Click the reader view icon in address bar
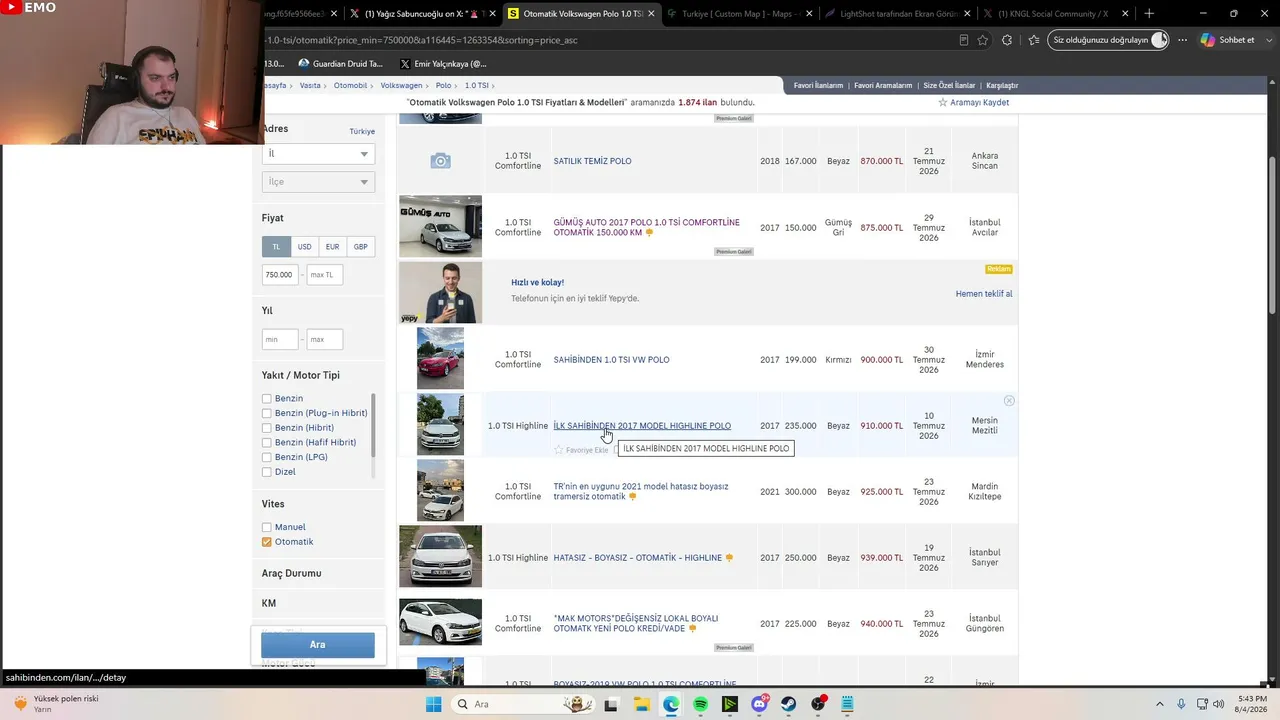Image resolution: width=1280 pixels, height=720 pixels. (963, 40)
